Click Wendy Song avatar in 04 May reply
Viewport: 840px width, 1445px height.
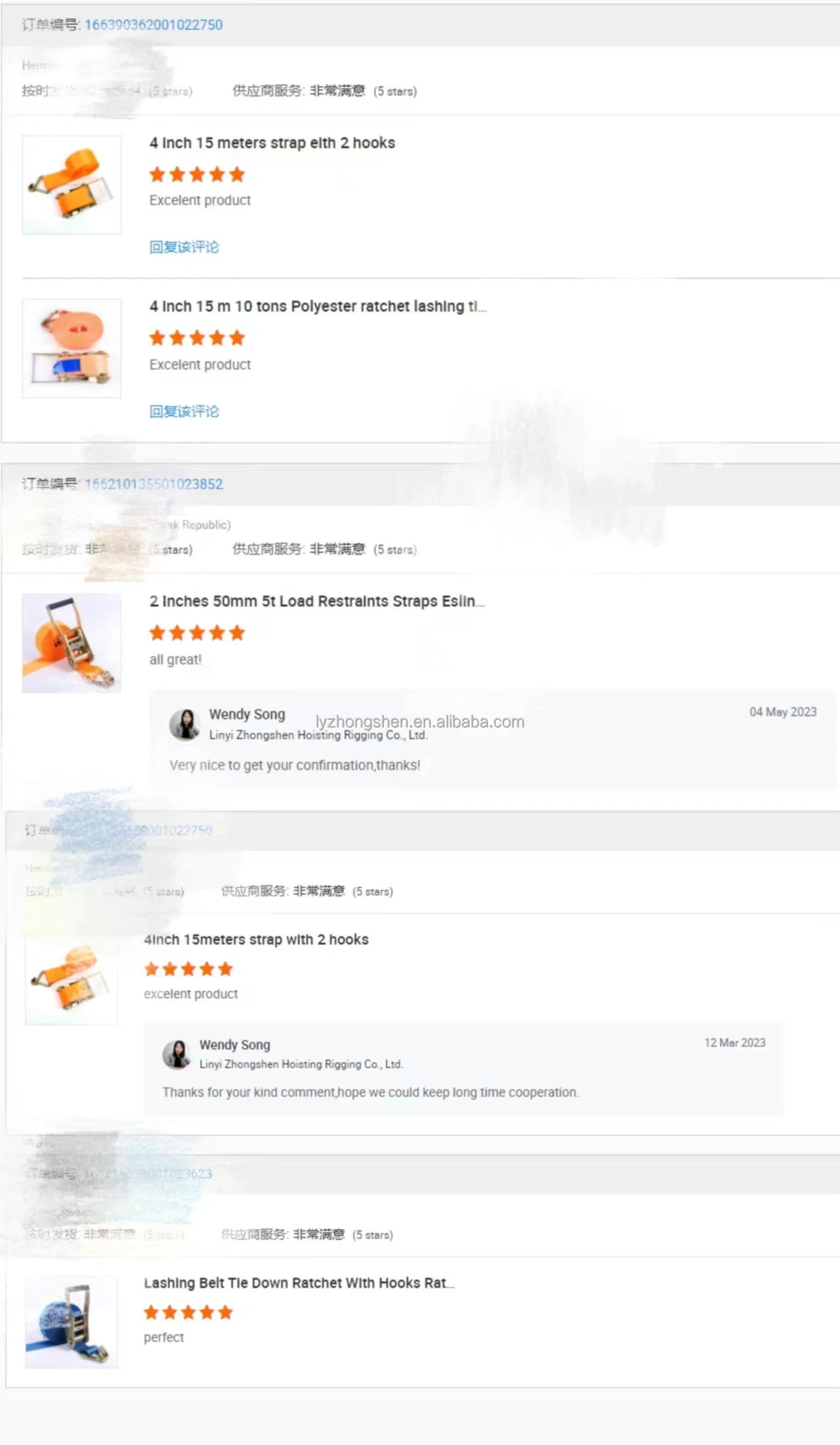tap(185, 724)
